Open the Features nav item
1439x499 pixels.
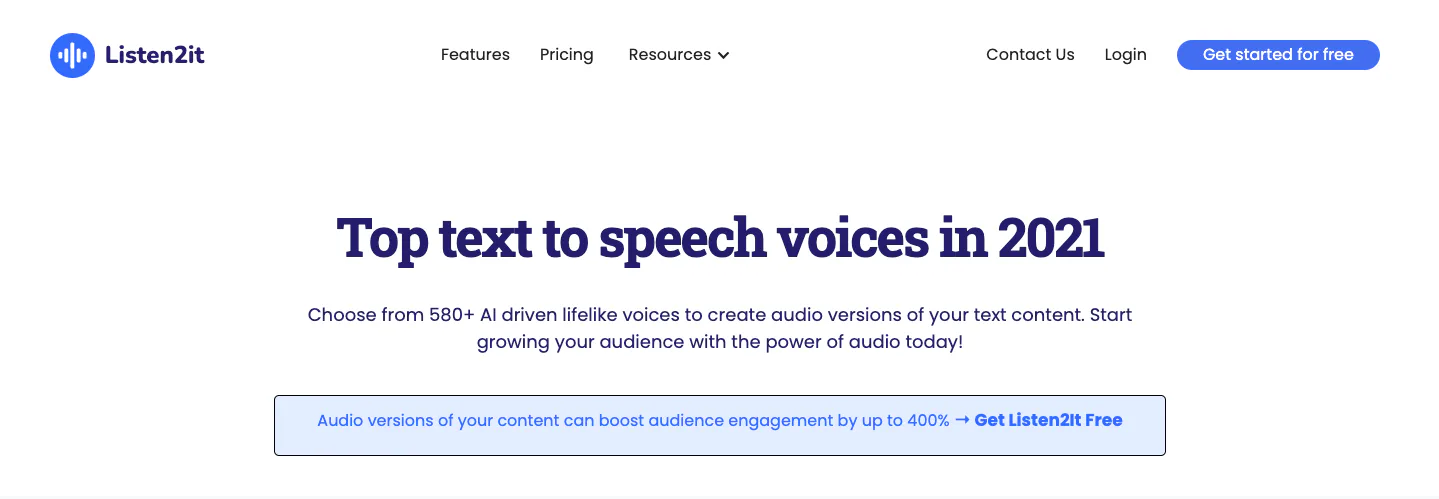click(x=475, y=55)
